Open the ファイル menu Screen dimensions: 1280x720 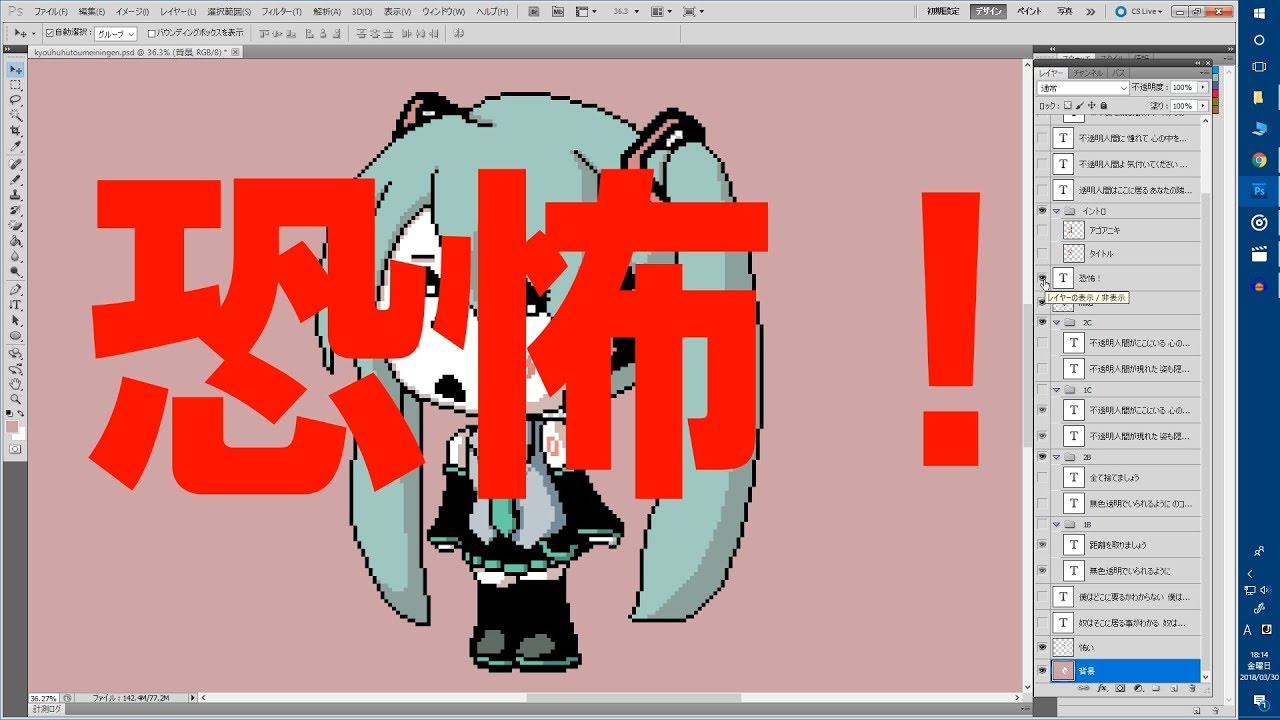[51, 11]
